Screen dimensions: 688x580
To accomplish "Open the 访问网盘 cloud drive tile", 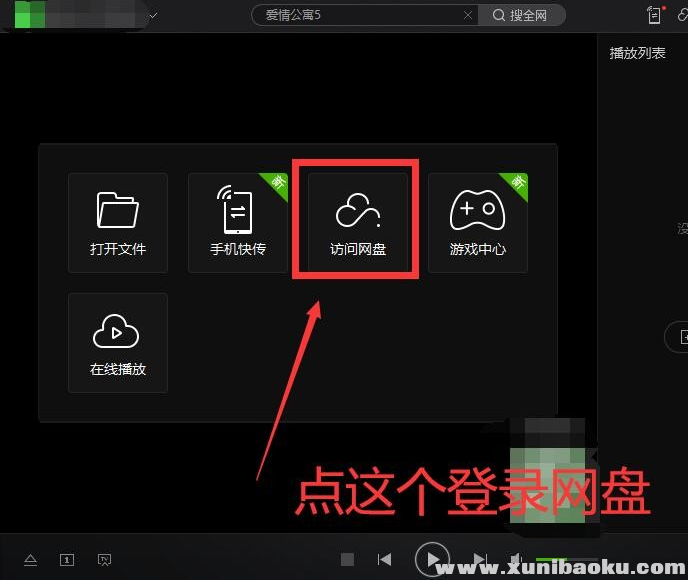I will coord(358,222).
